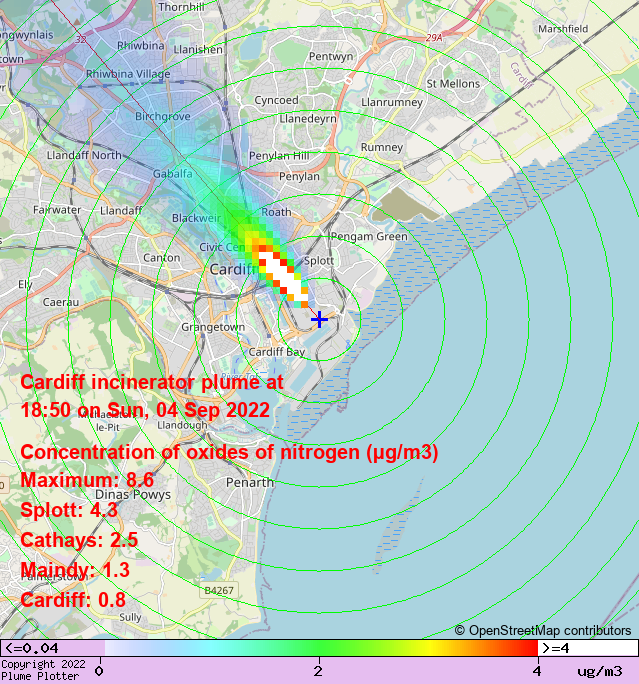Screen dimensions: 639x684
Task: Click the 'Maindy: 1.3' reading
Action: (x=75, y=570)
